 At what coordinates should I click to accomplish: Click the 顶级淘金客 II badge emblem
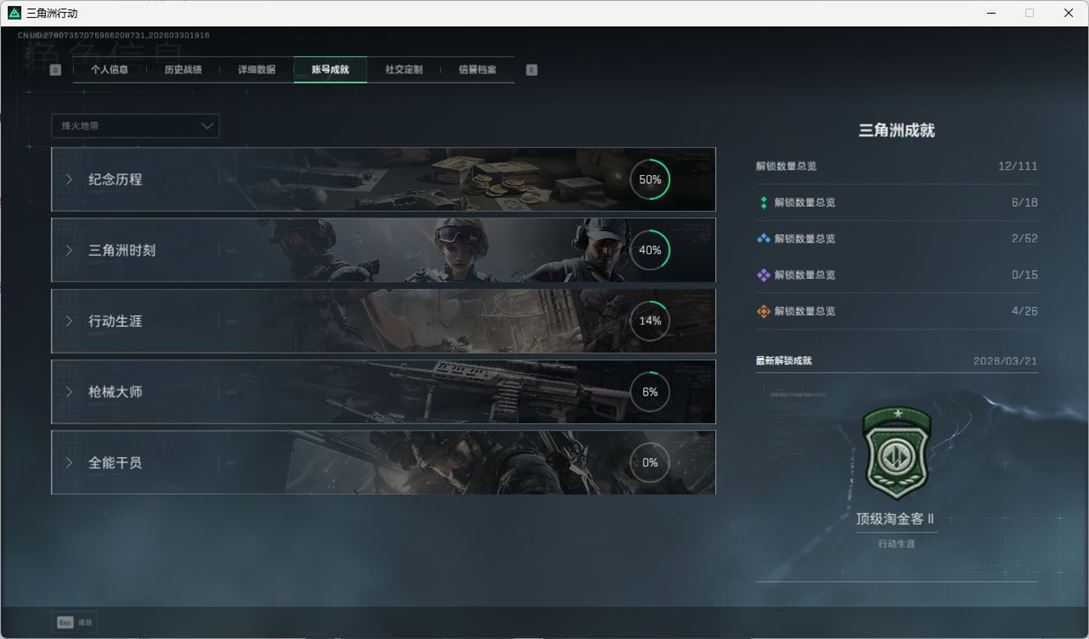click(x=897, y=453)
